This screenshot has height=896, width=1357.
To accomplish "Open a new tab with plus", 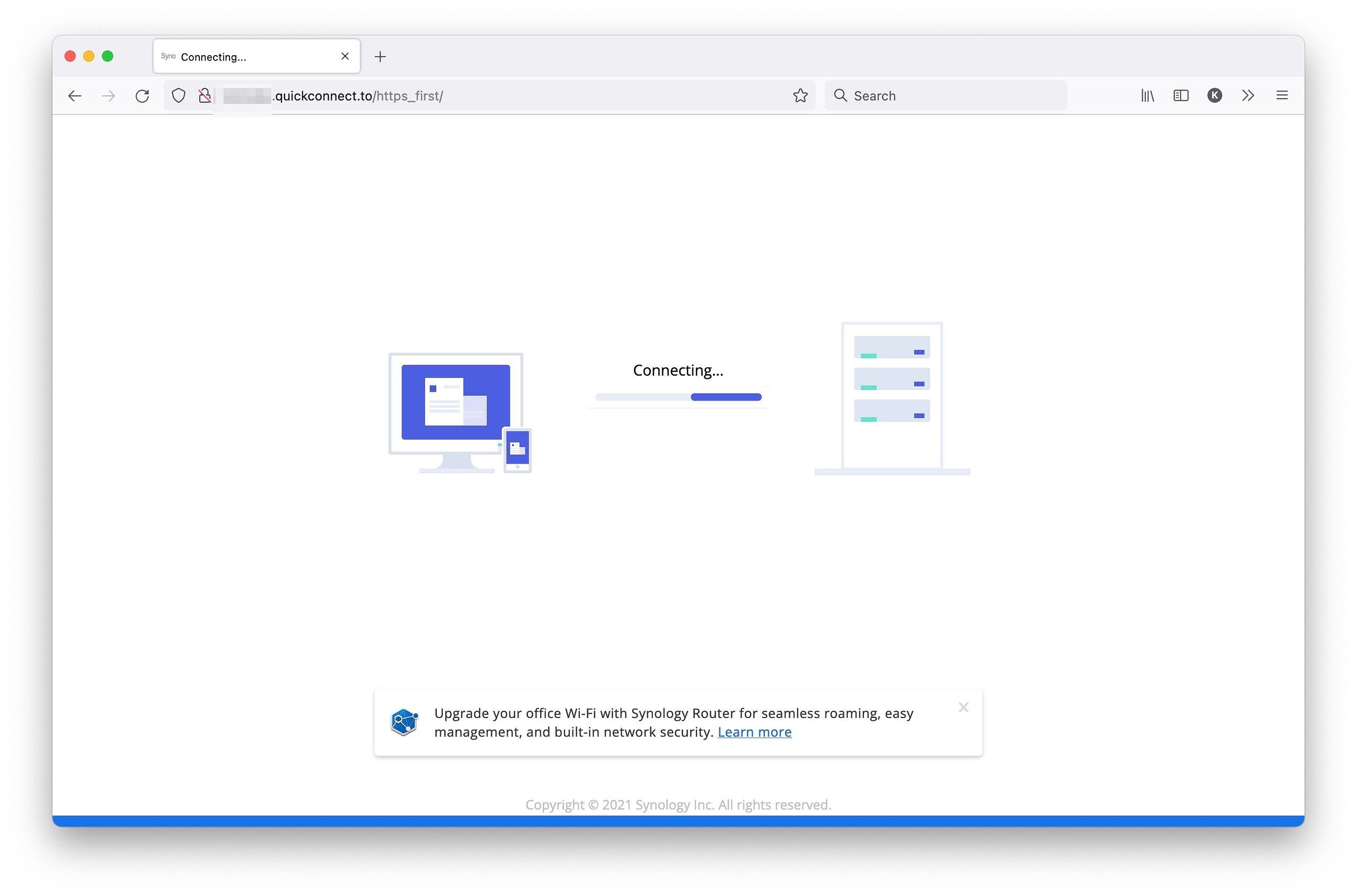I will [x=380, y=57].
